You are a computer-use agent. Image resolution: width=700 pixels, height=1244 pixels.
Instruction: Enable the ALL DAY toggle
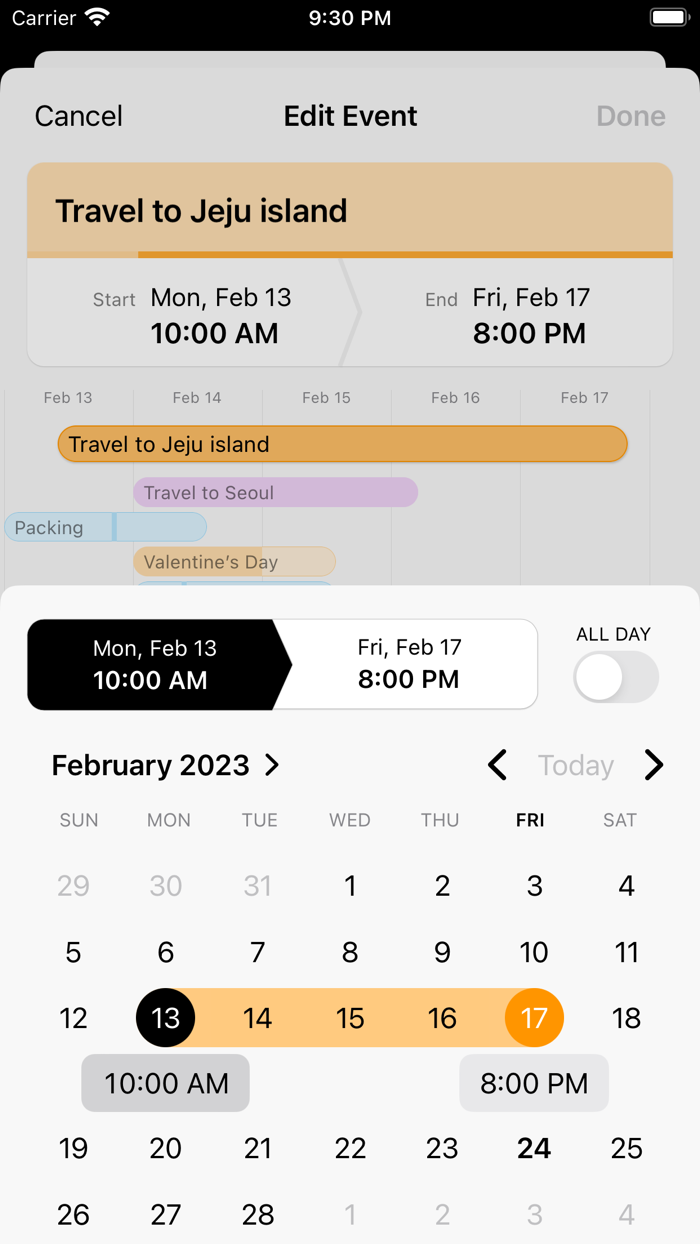coord(615,677)
